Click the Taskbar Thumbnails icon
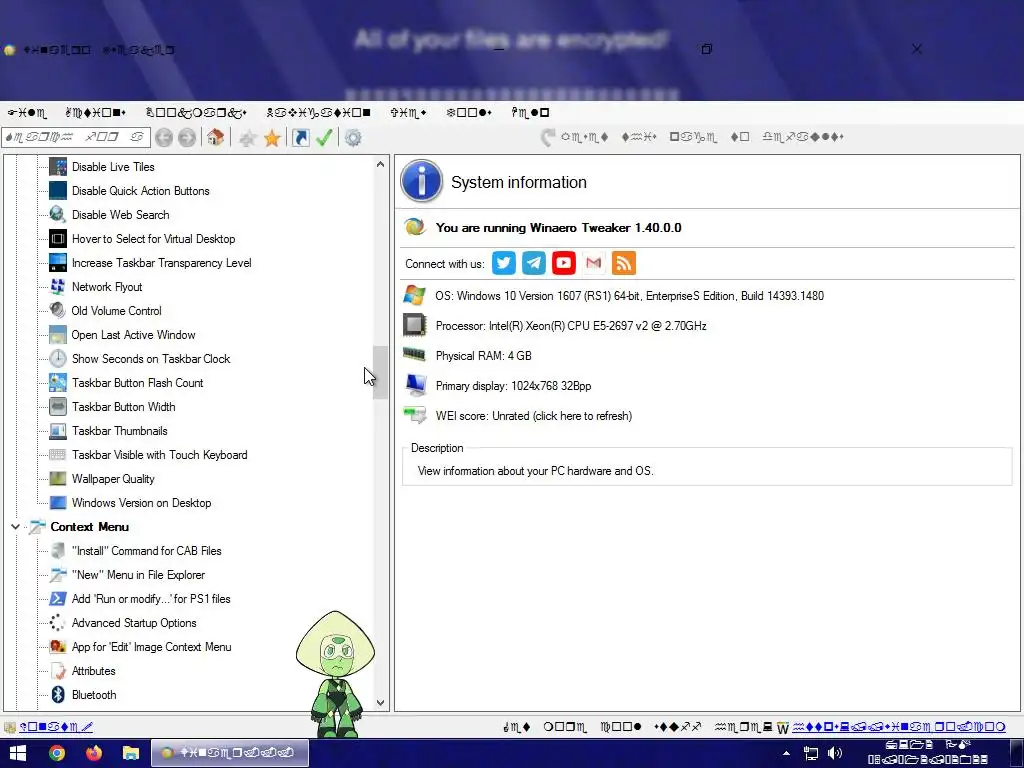 57,430
